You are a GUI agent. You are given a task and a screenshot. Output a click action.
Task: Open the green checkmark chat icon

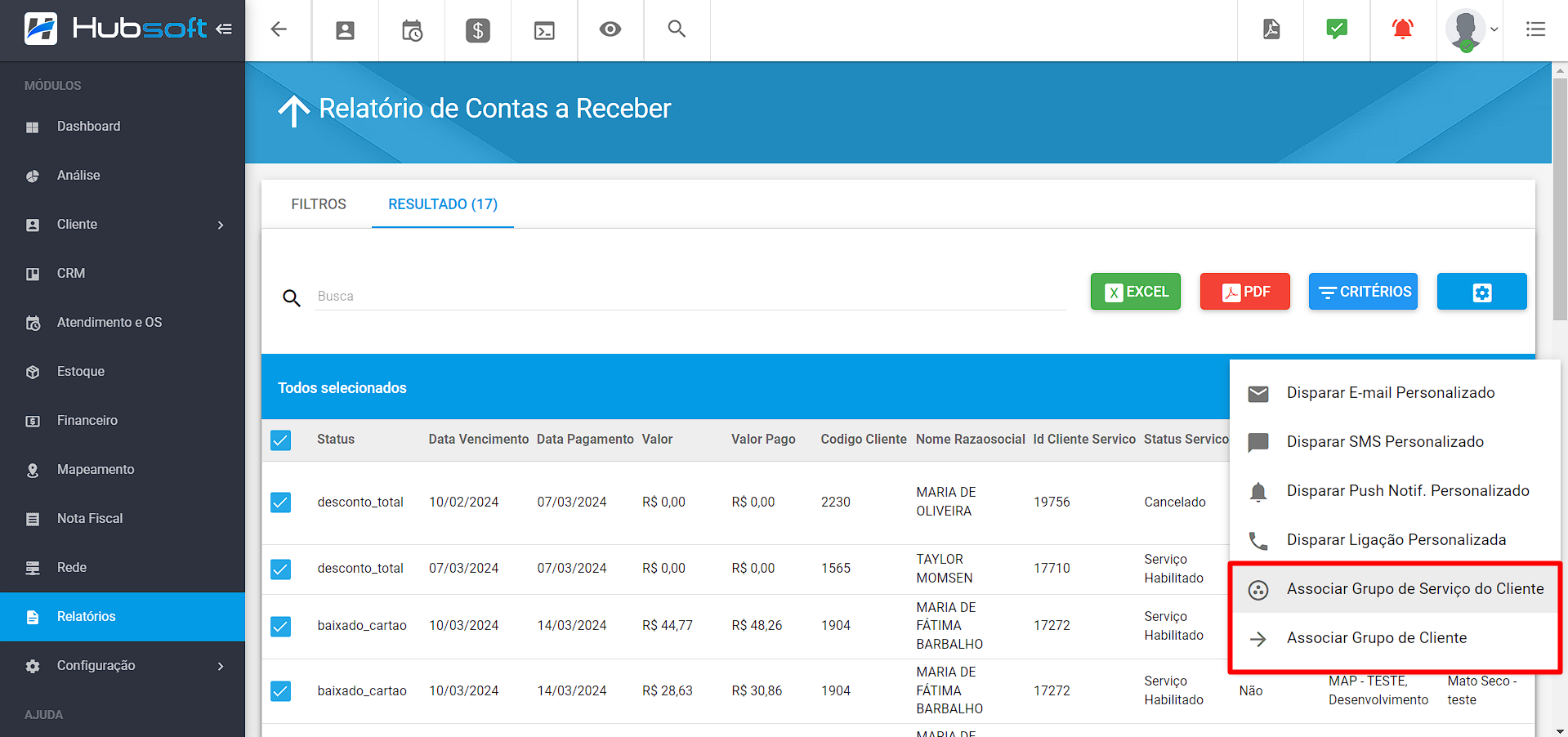pos(1337,30)
